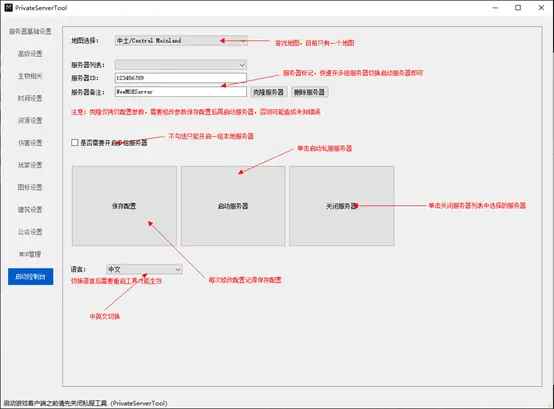Click the PrivateServerTool title bar app icon
This screenshot has width=554, height=409.
8,7
